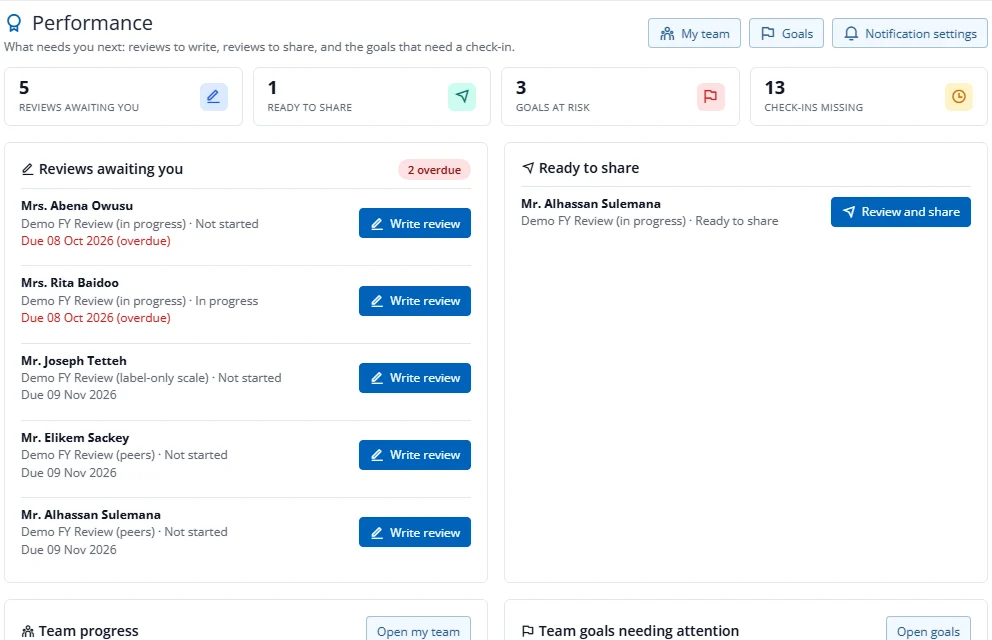This screenshot has height=640, width=992.
Task: Click Review and share for Alhassan Sulemana
Action: coord(901,212)
